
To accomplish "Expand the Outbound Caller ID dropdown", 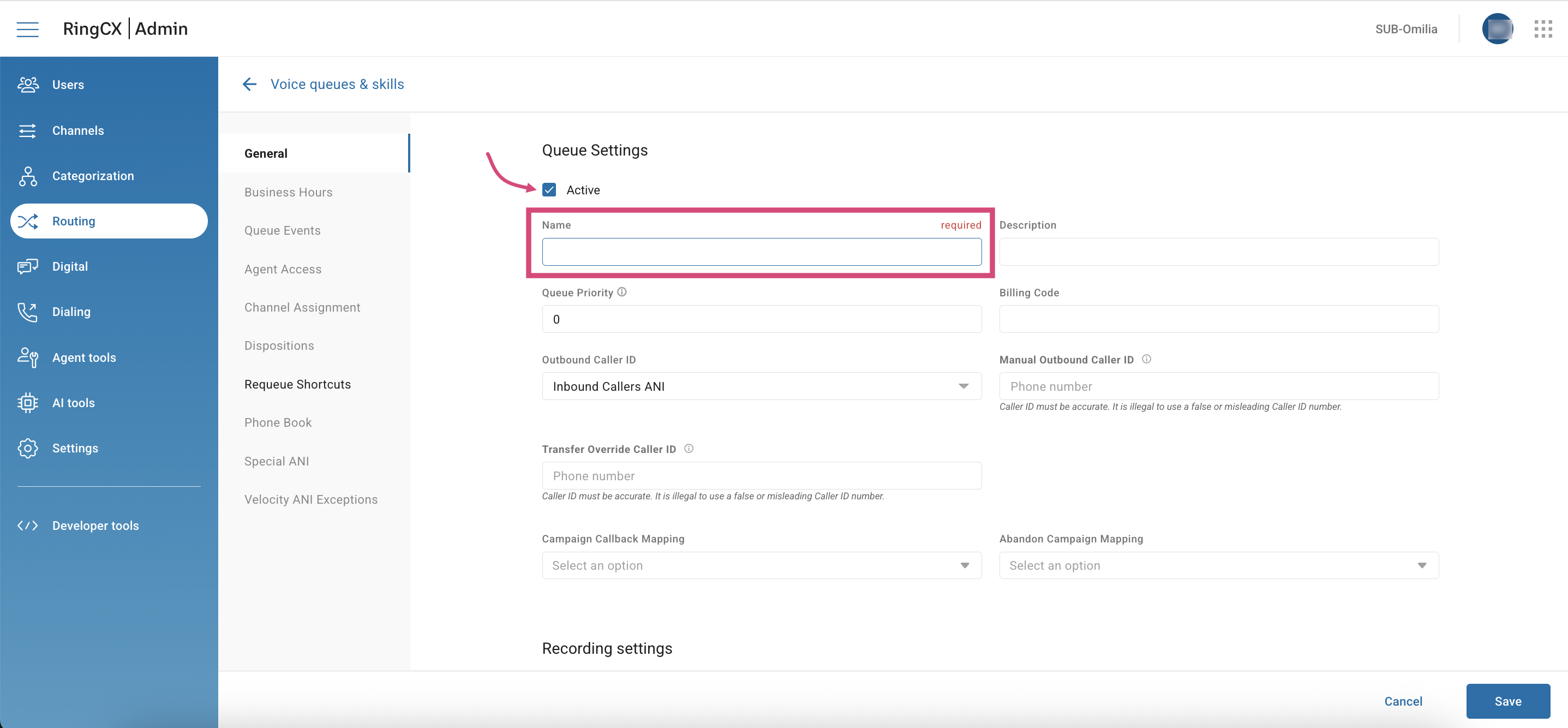I will click(x=761, y=386).
